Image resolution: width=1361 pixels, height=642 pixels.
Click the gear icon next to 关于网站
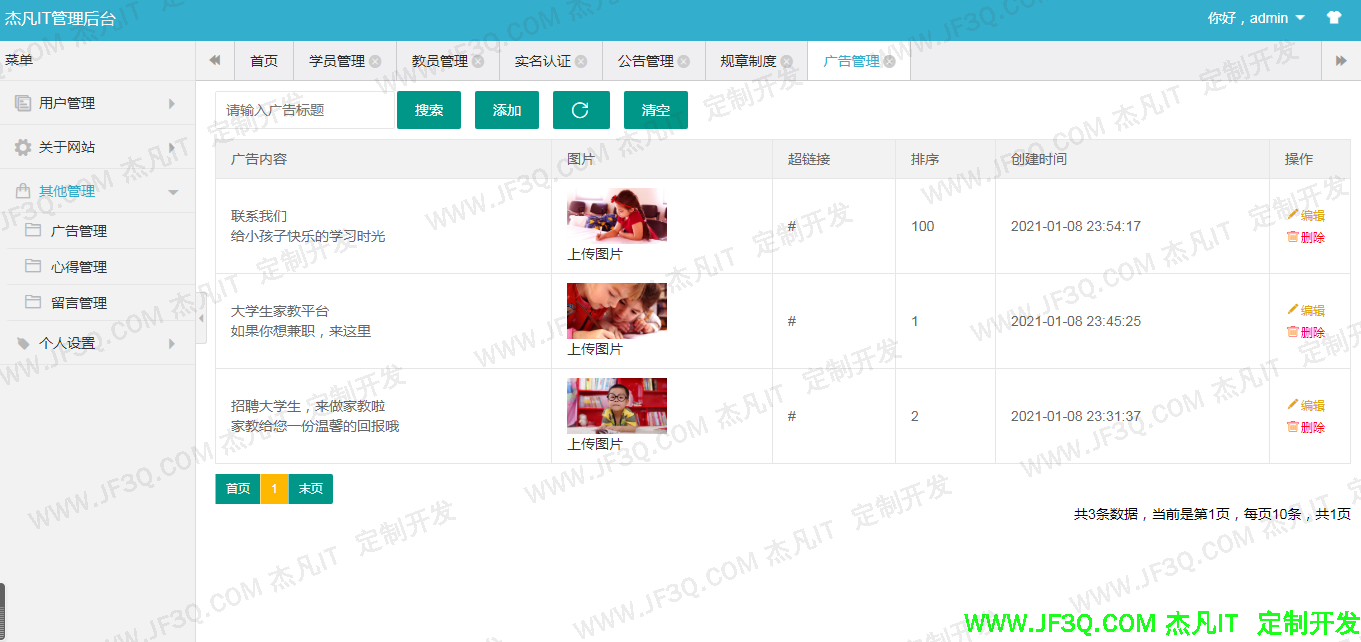25,146
